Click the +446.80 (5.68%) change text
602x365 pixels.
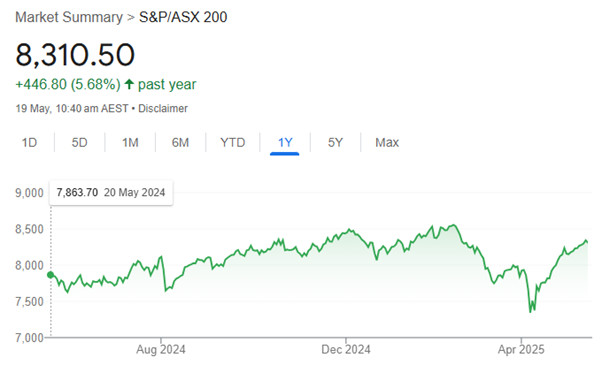pos(68,84)
